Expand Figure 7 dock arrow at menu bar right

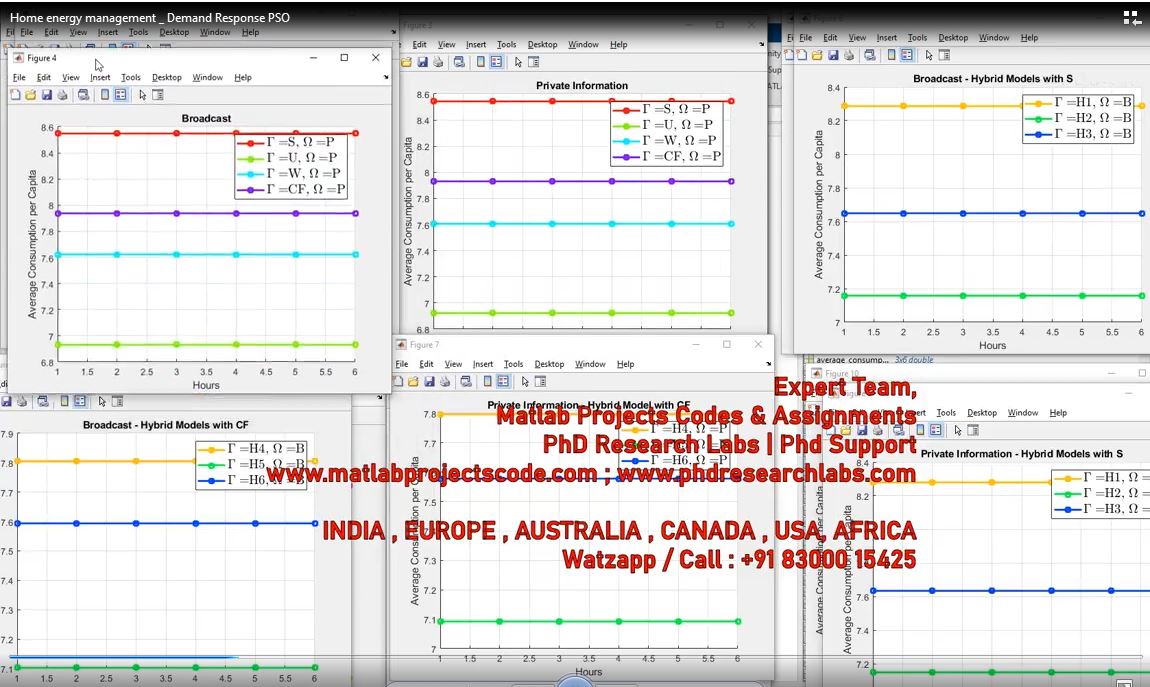click(x=768, y=365)
